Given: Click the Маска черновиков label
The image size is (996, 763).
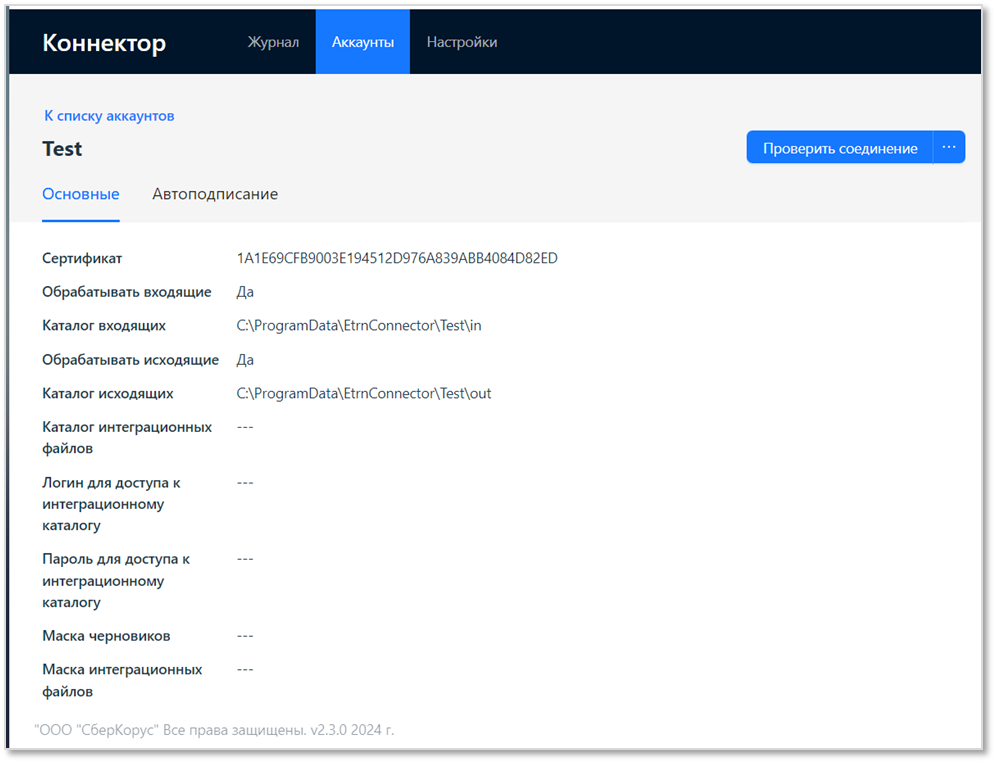Looking at the screenshot, I should pyautogui.click(x=106, y=636).
